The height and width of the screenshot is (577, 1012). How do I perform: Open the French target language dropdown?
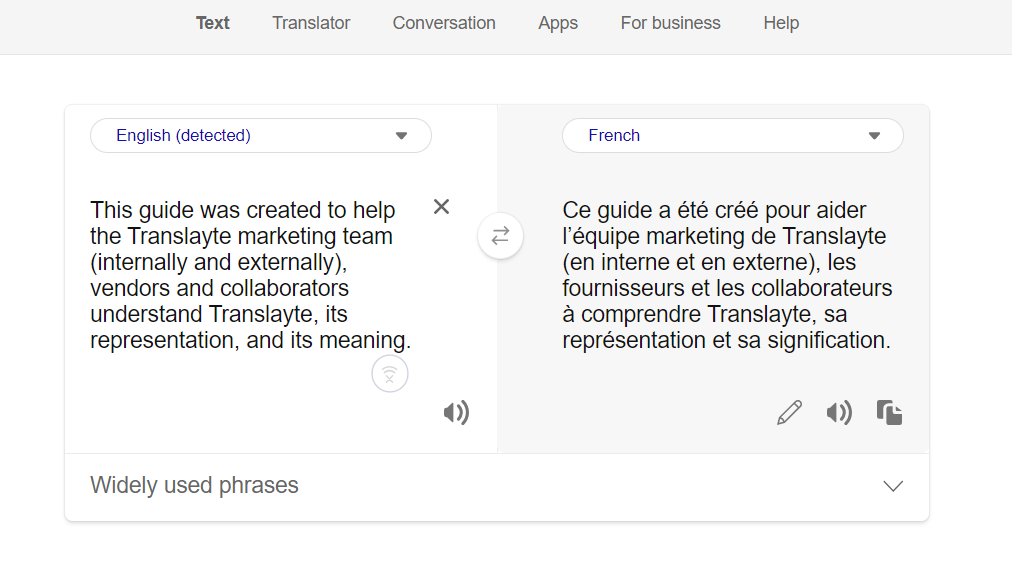click(x=732, y=136)
